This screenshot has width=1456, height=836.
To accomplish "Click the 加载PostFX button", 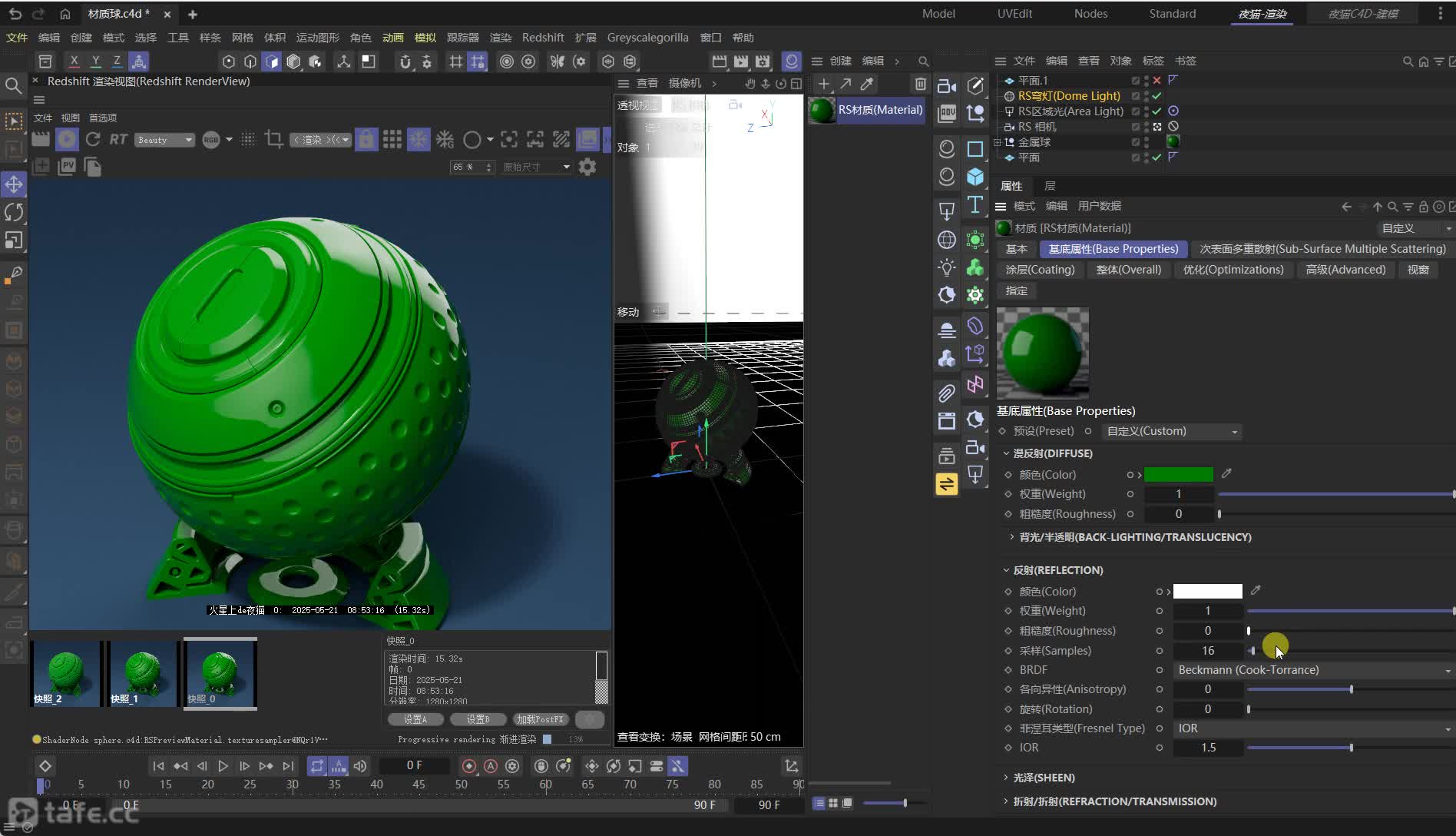I will (540, 719).
